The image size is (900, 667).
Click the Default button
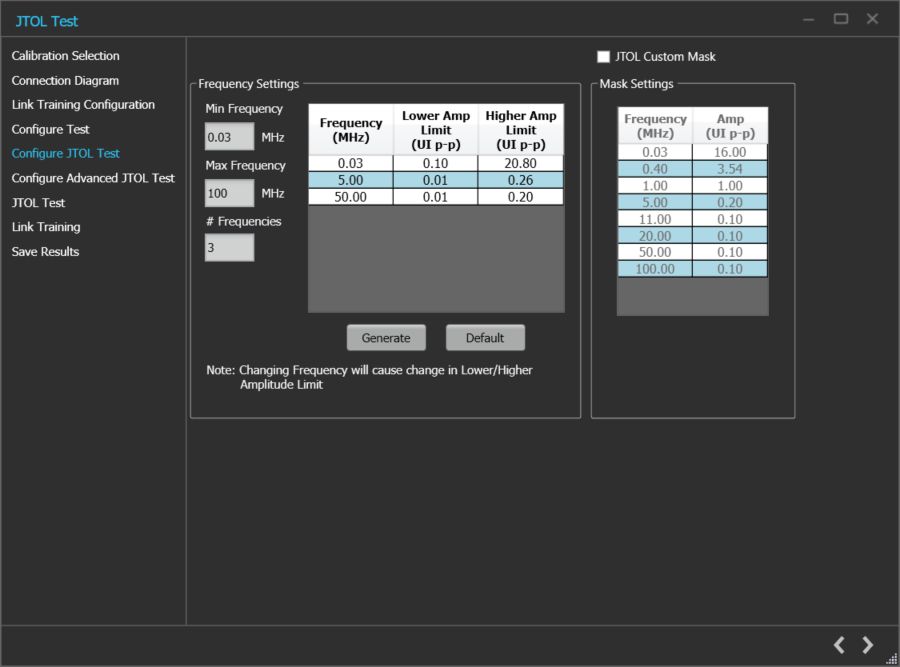point(485,338)
